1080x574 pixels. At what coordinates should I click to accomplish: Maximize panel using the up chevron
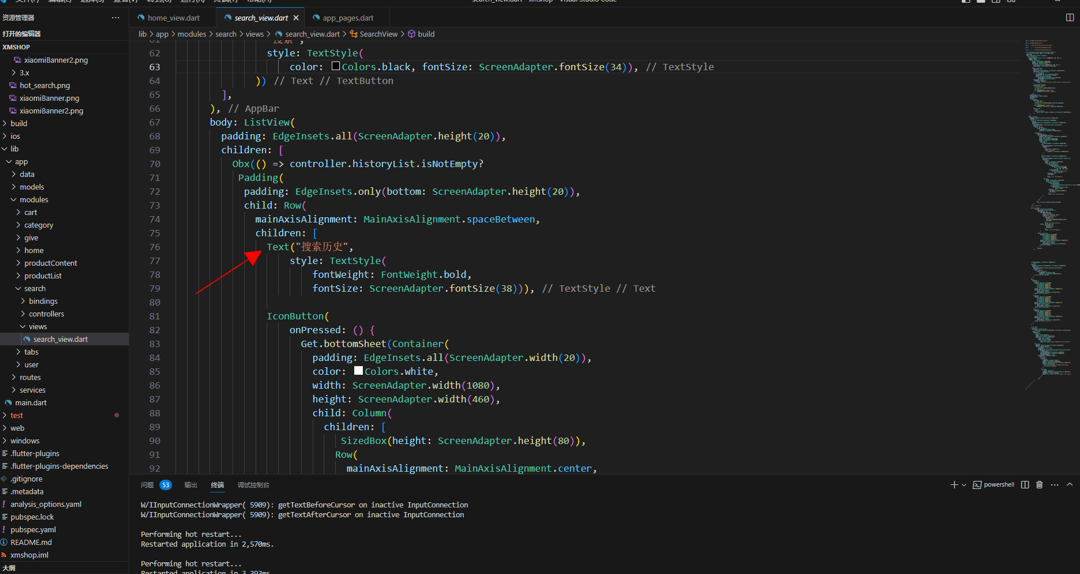[x=1069, y=485]
